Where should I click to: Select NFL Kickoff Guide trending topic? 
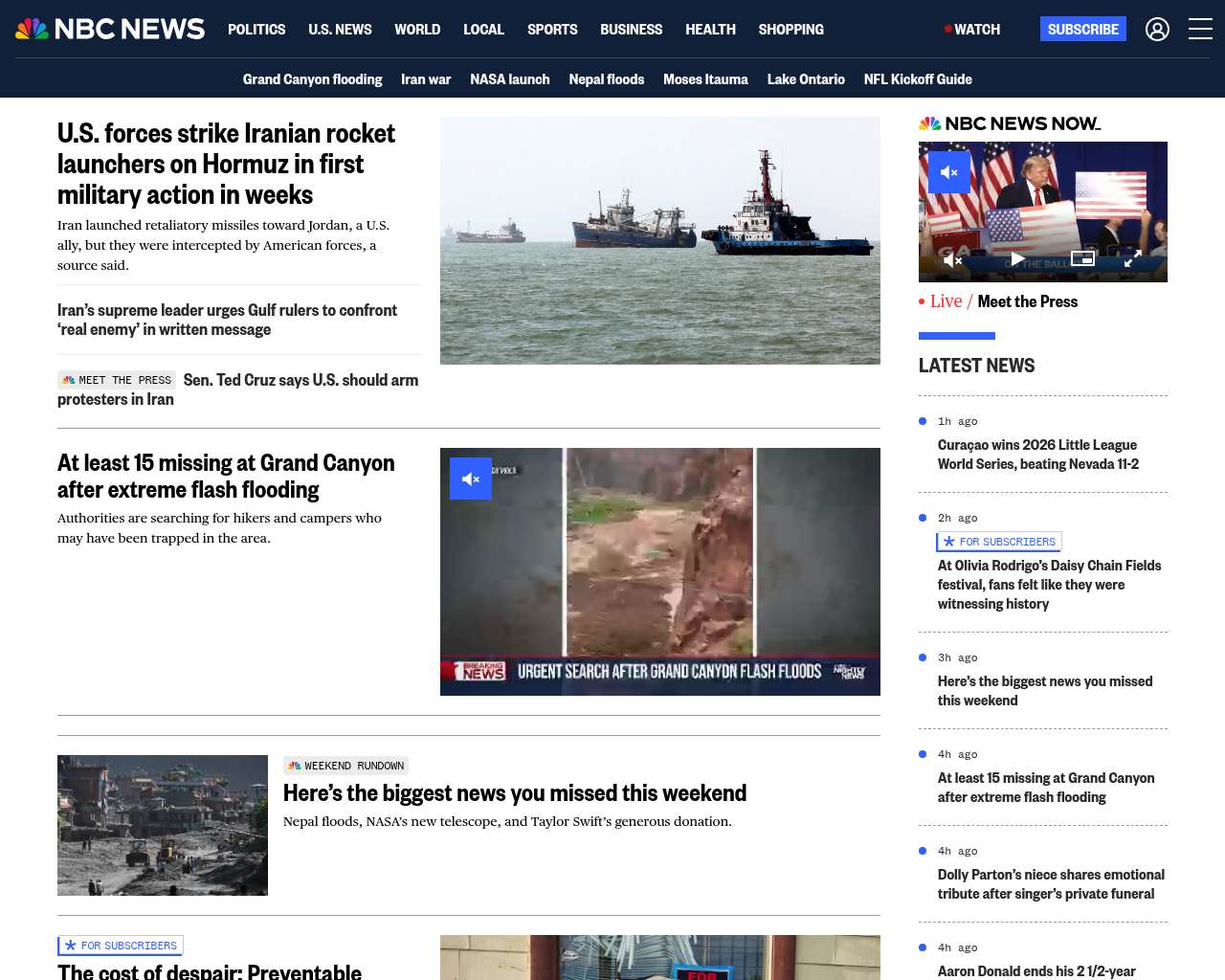tap(918, 79)
